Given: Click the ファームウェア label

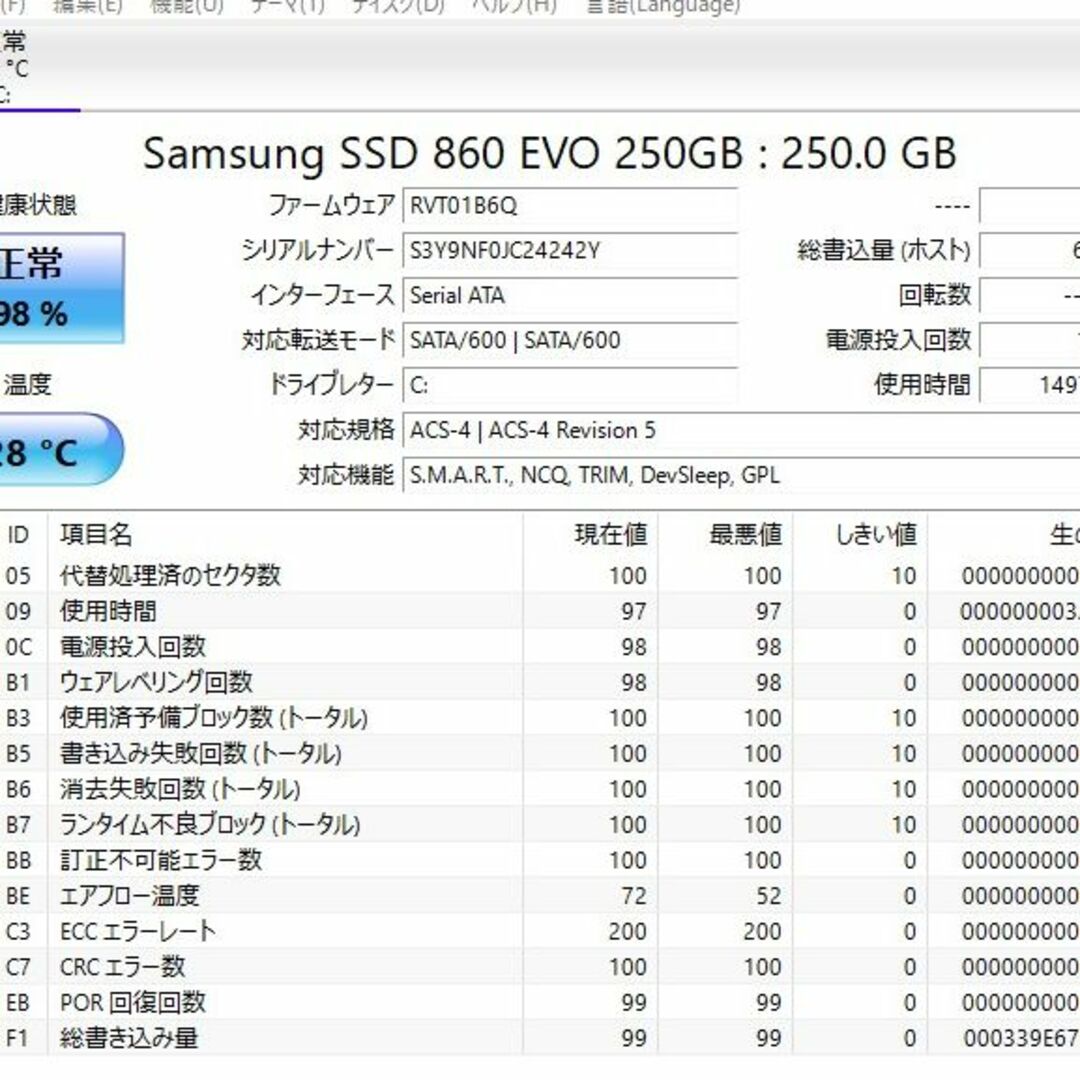Looking at the screenshot, I should (331, 205).
